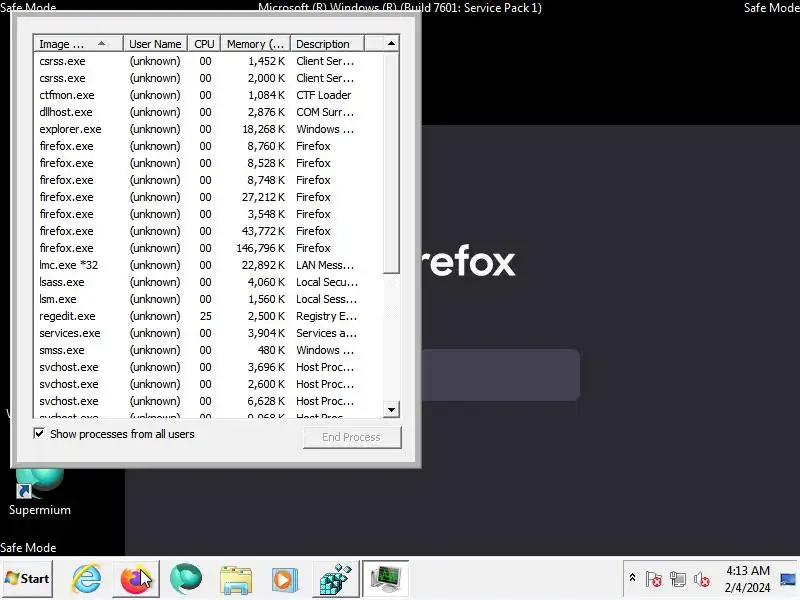Select the lsm.exe process row
Image resolution: width=800 pixels, height=600 pixels.
[208, 299]
